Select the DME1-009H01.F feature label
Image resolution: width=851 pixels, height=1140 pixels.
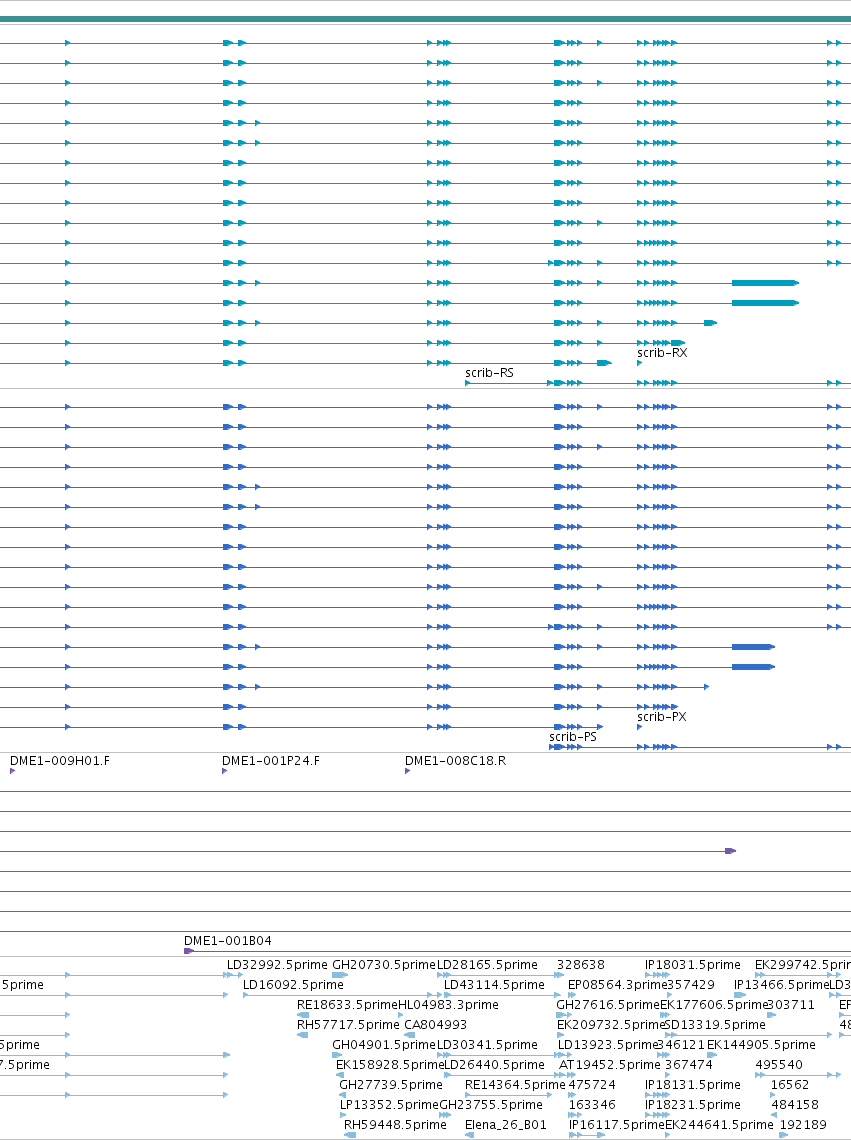click(x=60, y=761)
